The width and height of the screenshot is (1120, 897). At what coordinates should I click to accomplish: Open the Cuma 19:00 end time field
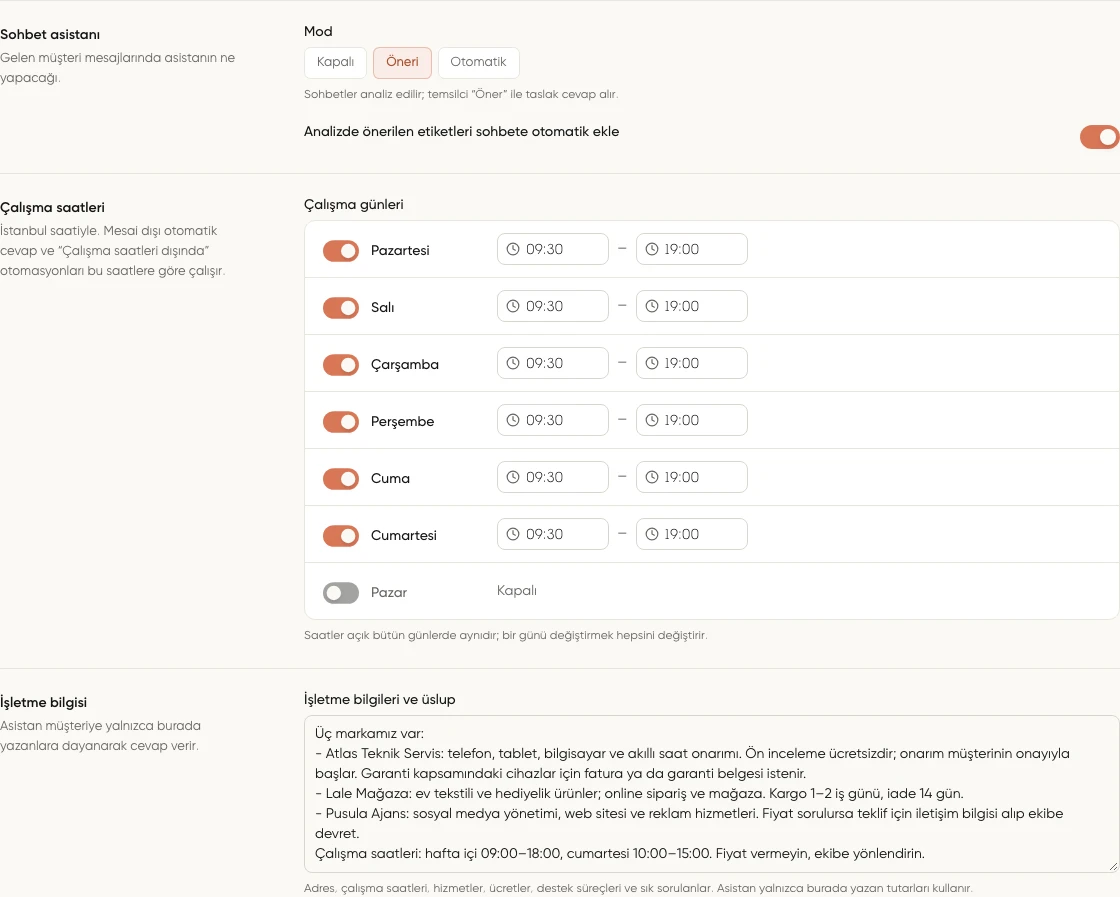[x=691, y=478]
